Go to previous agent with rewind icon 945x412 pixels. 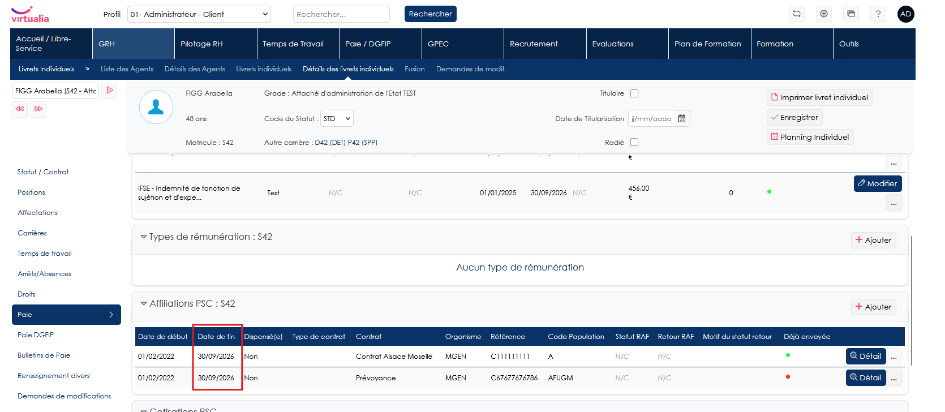(20, 109)
